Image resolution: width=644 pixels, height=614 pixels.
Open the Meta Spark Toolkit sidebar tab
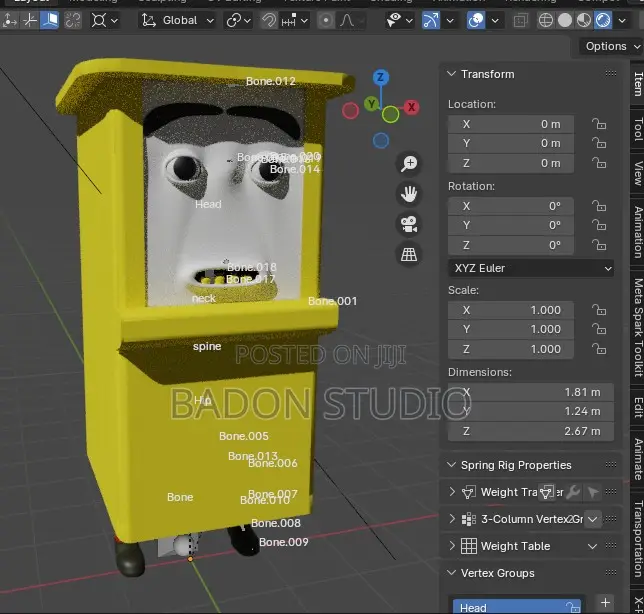click(x=637, y=328)
